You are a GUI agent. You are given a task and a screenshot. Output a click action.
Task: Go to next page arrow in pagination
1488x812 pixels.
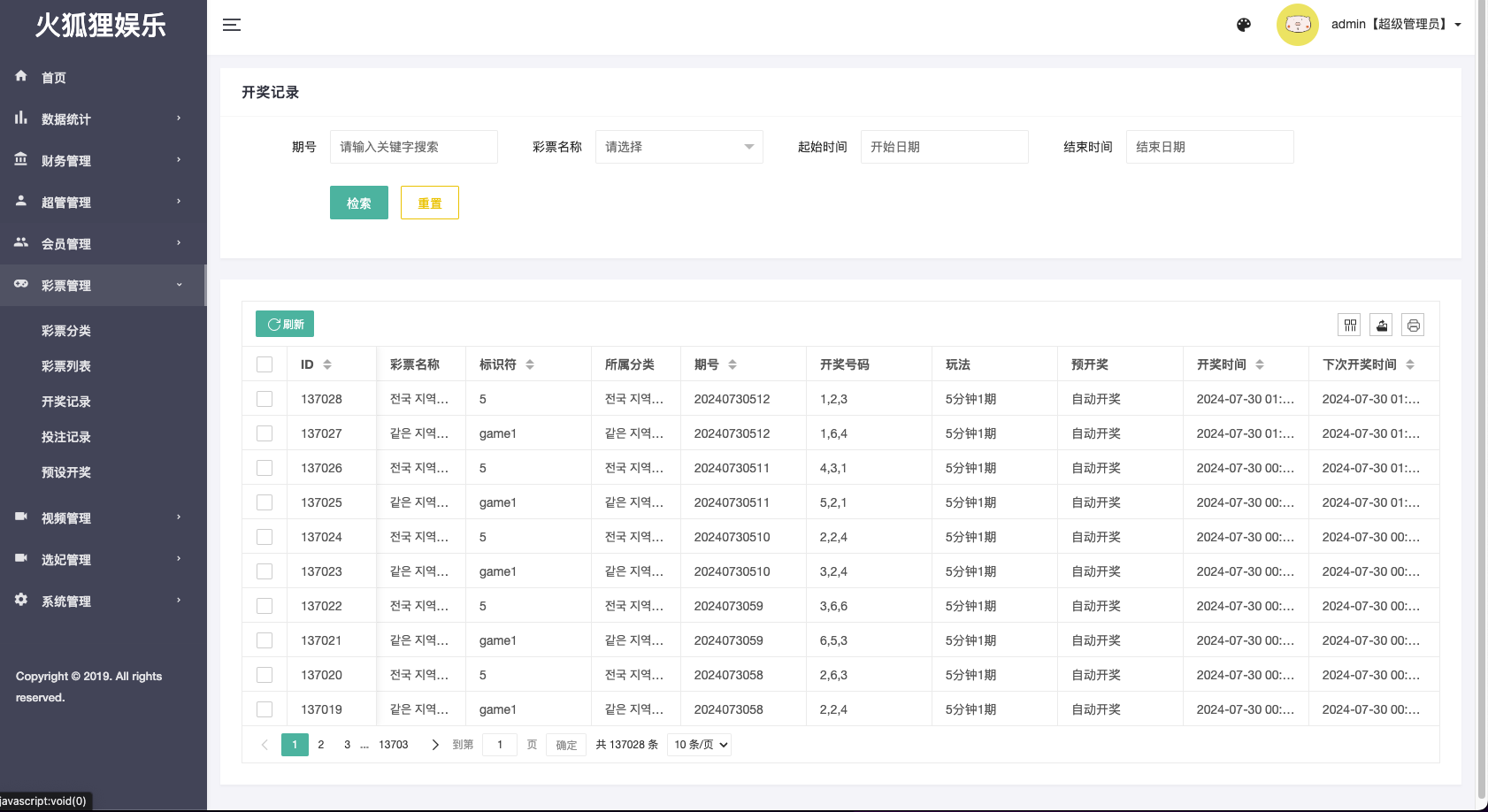434,745
